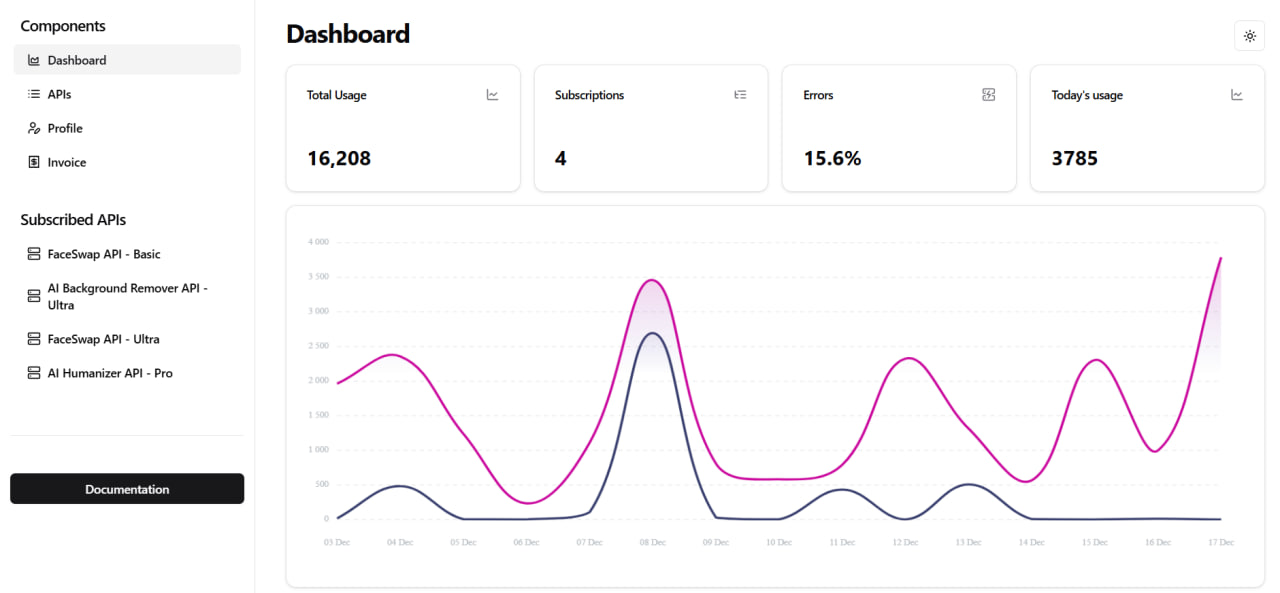
Task: Click the 08 Dec peak on the chart
Action: point(652,281)
